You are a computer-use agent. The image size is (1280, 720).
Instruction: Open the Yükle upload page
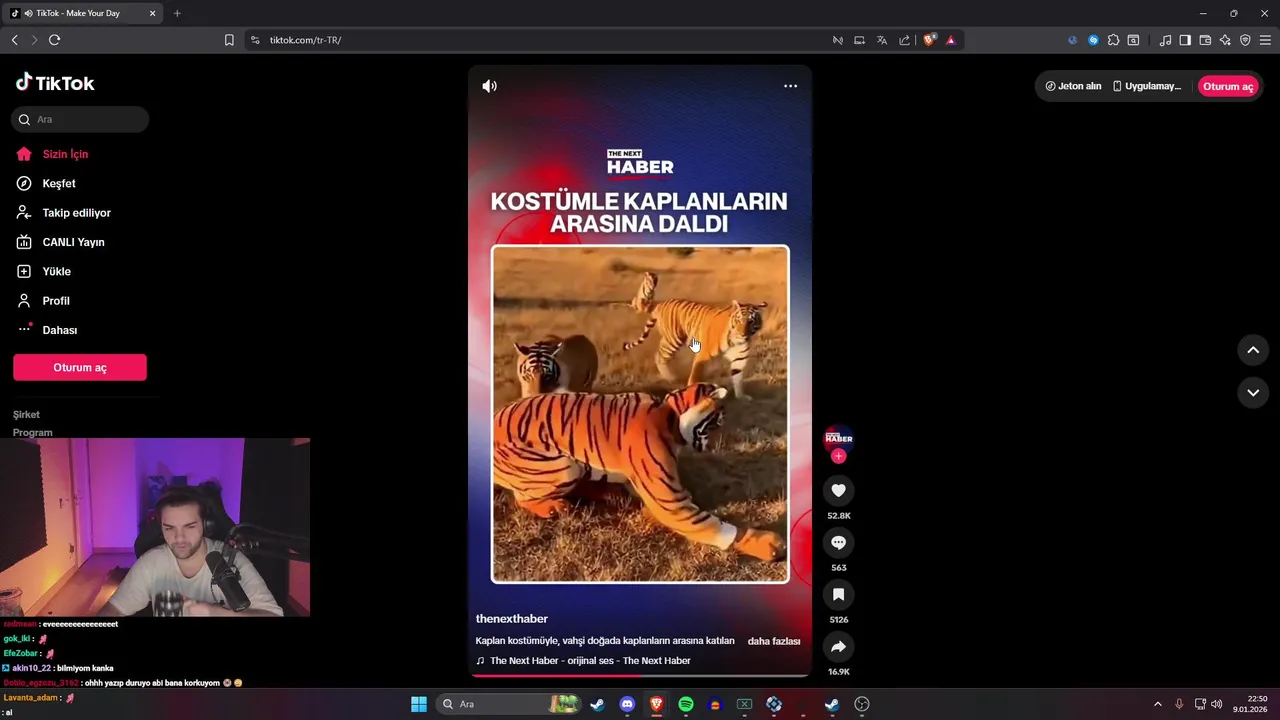56,271
